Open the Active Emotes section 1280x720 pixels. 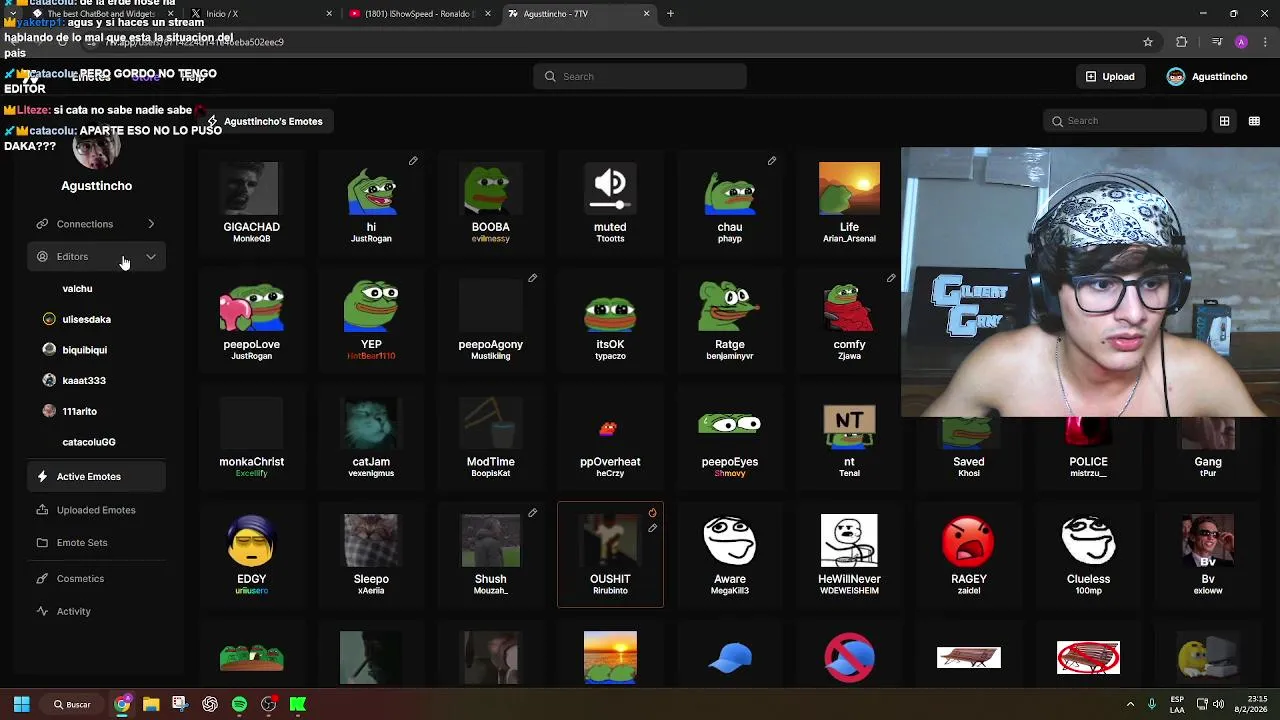pyautogui.click(x=96, y=477)
